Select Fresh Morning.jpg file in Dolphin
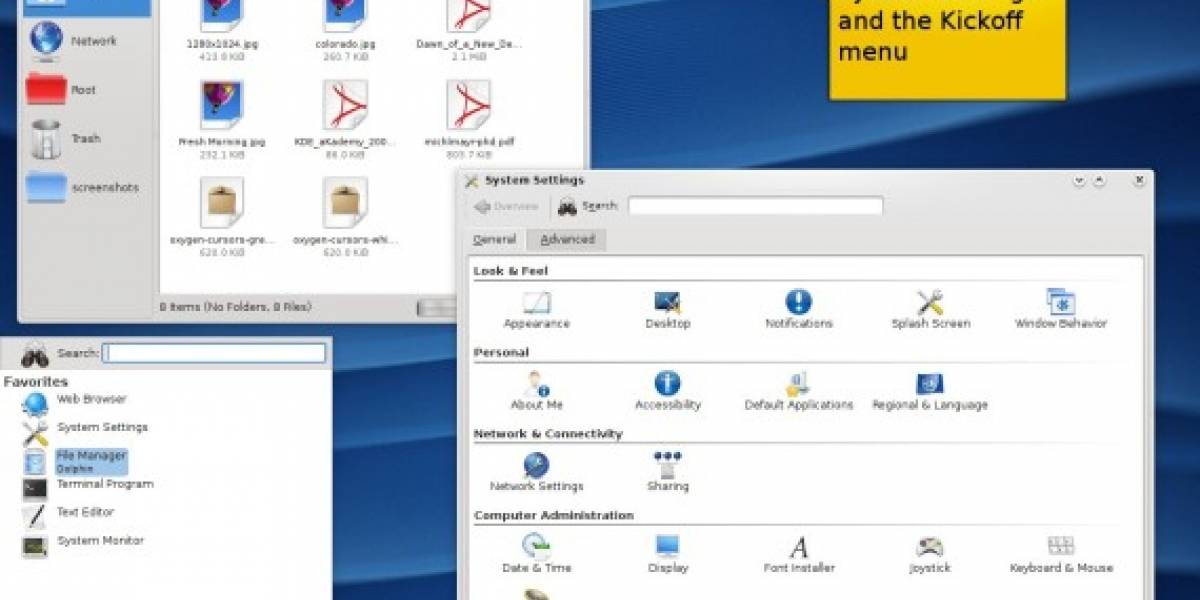The image size is (1200, 600). tap(224, 119)
